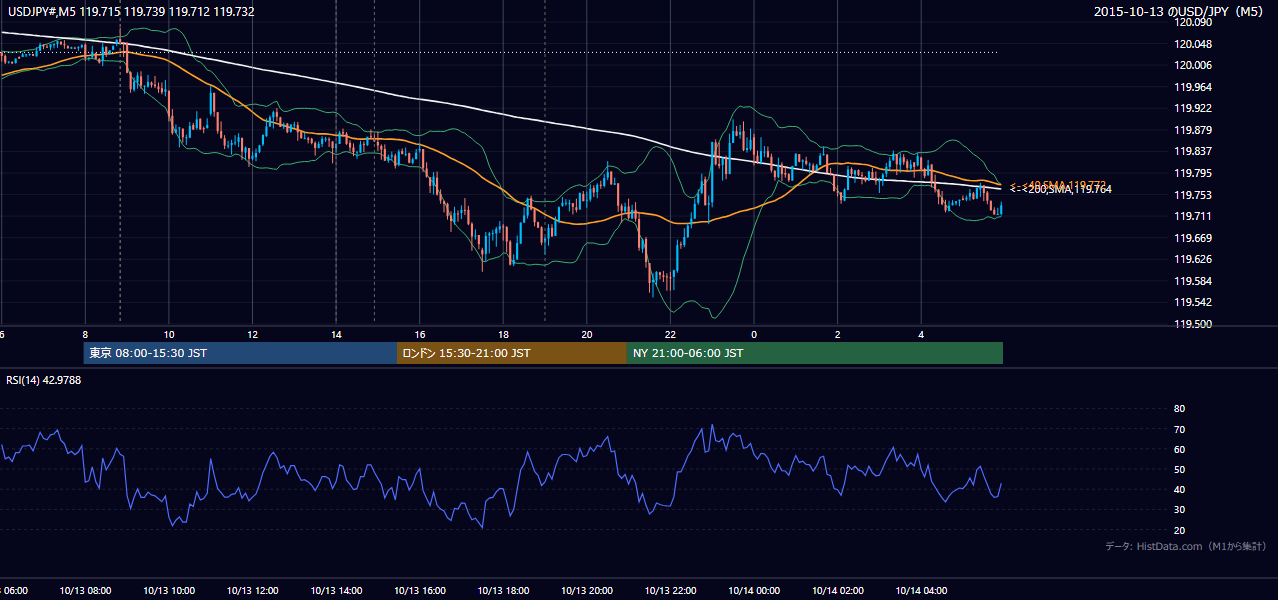The width and height of the screenshot is (1278, 600).
Task: Click price axis value 119.500
Action: pyautogui.click(x=1194, y=323)
